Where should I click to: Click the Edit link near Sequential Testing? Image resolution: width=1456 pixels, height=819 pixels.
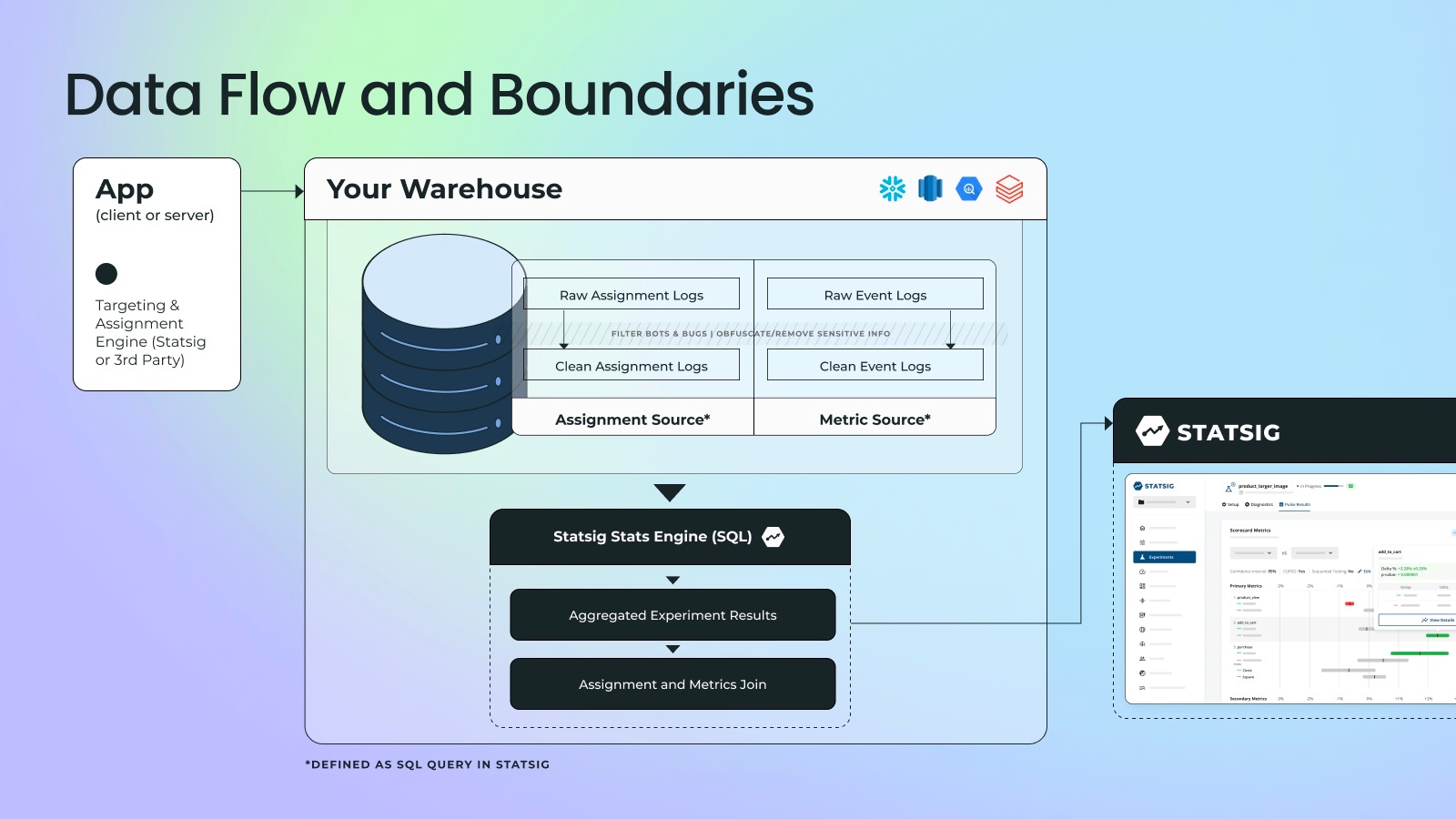click(x=1364, y=571)
